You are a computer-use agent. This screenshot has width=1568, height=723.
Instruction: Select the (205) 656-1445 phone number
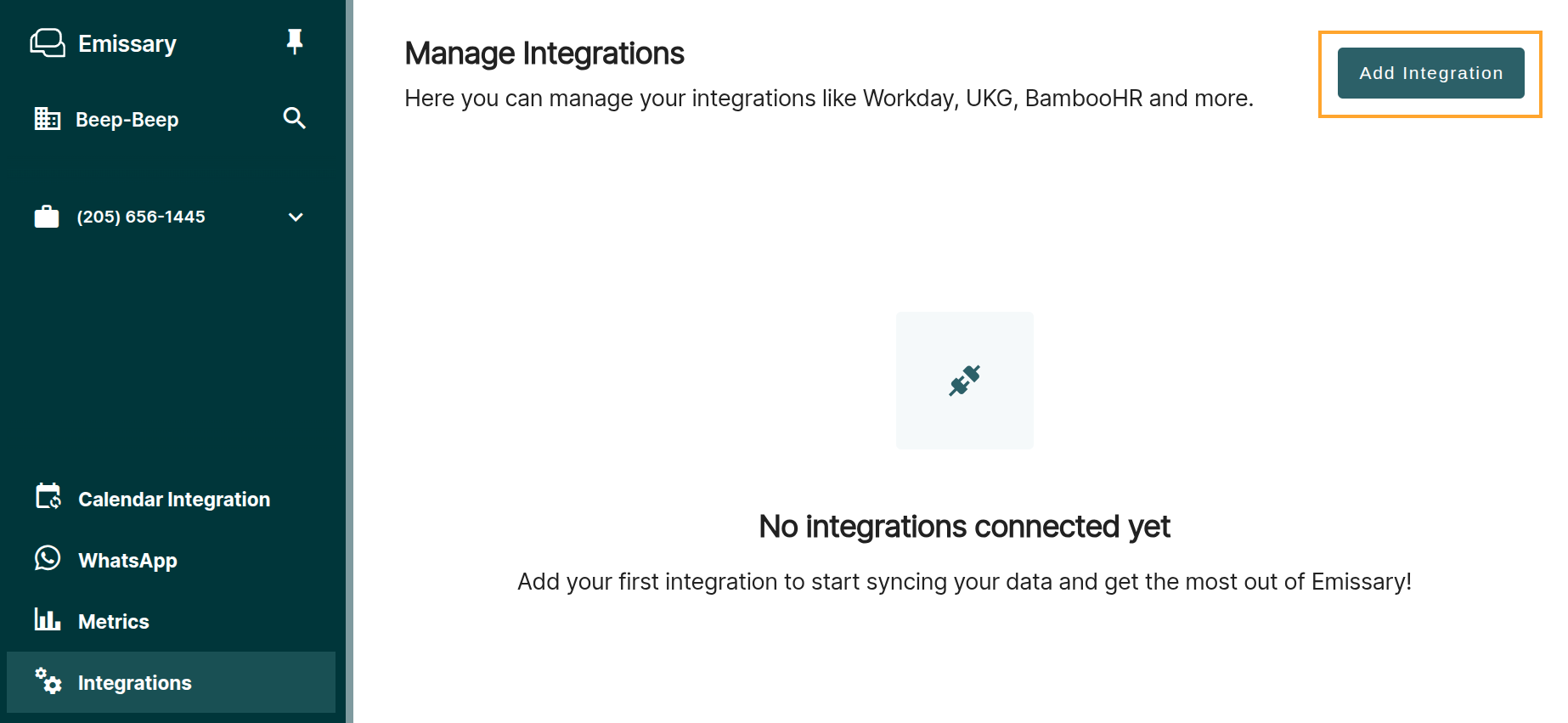141,217
